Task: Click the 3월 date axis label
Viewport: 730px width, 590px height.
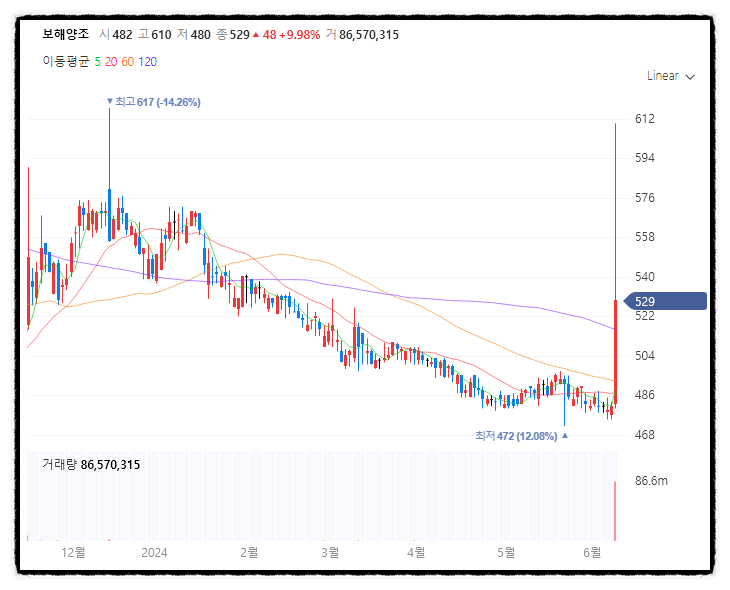Action: tap(330, 552)
